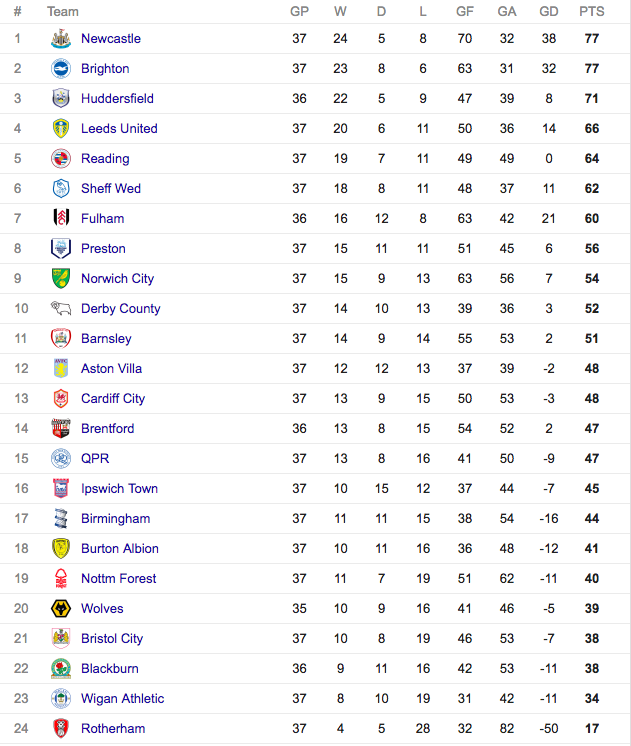Click the Wolves club crest icon
This screenshot has height=746, width=631.
tap(61, 609)
